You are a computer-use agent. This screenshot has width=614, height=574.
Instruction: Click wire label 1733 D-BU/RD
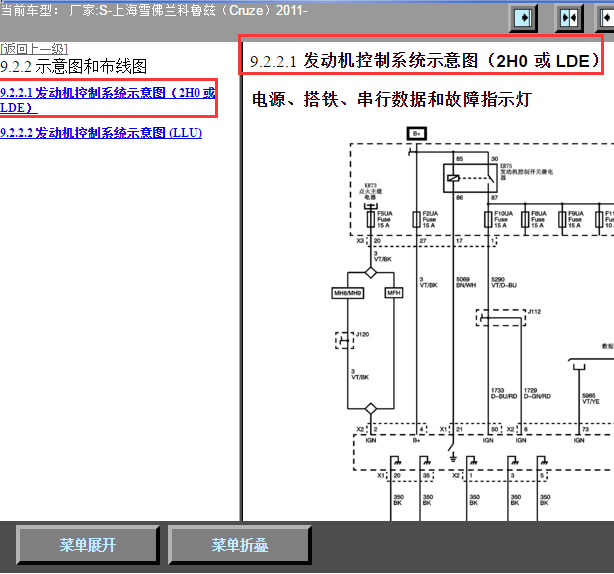(504, 393)
